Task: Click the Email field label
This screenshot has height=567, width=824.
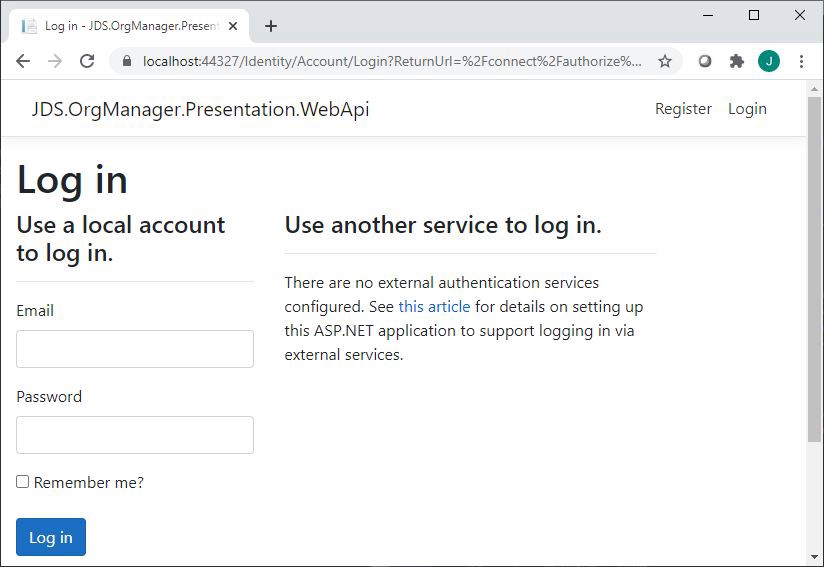Action: coord(35,311)
